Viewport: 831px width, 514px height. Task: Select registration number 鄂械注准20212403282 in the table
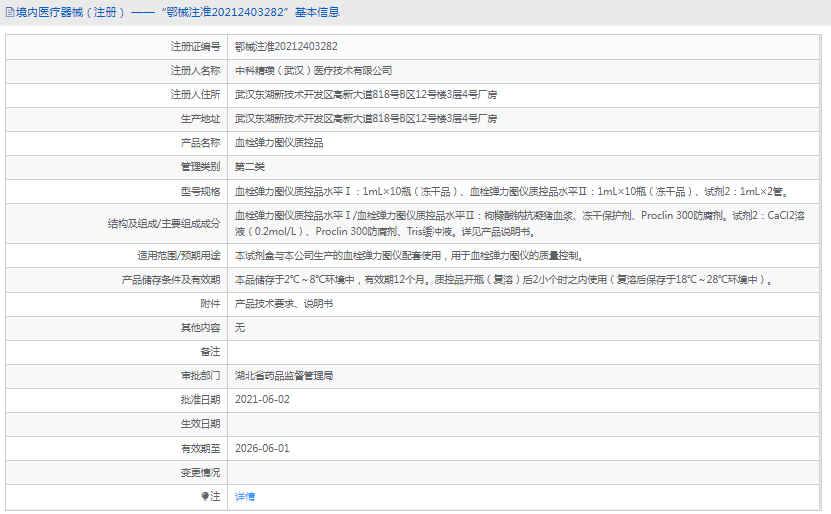pyautogui.click(x=286, y=47)
